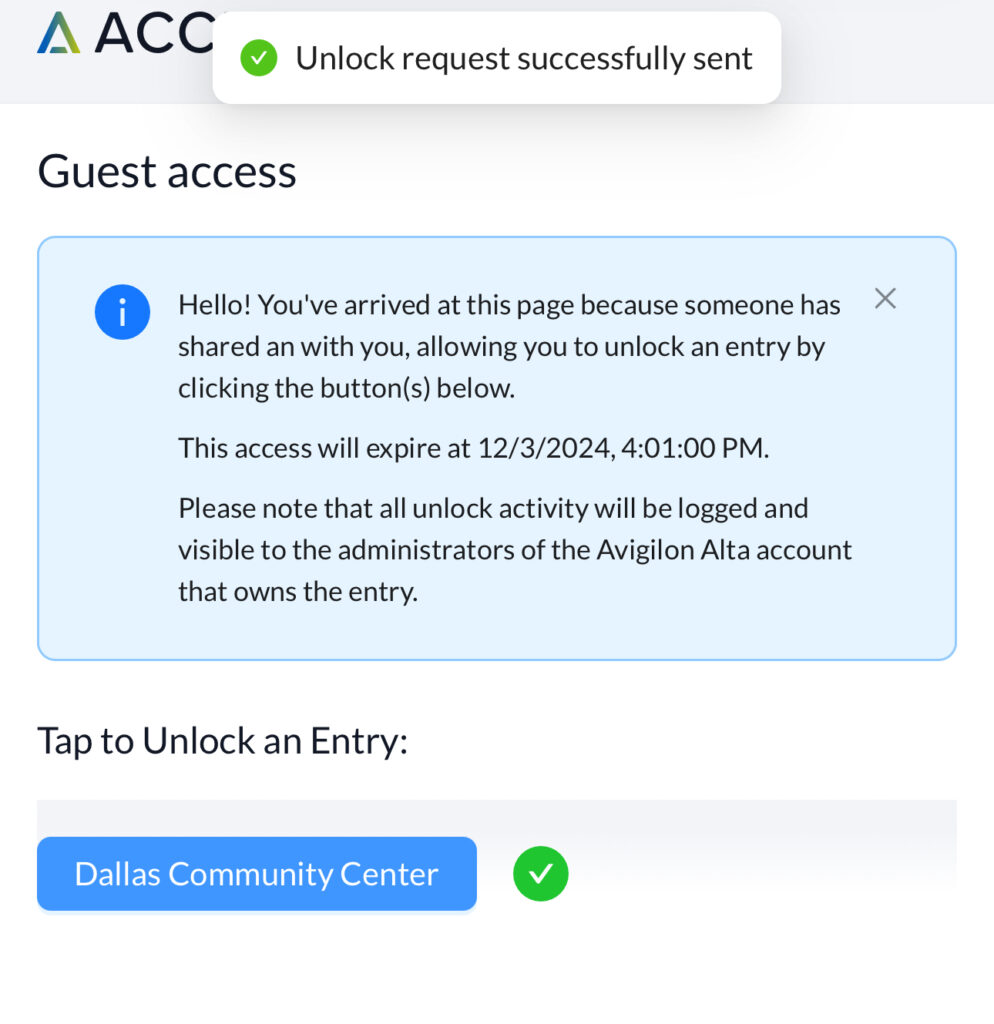Click the 'Avigilon Alta account' text
This screenshot has width=994, height=1024.
(x=724, y=550)
